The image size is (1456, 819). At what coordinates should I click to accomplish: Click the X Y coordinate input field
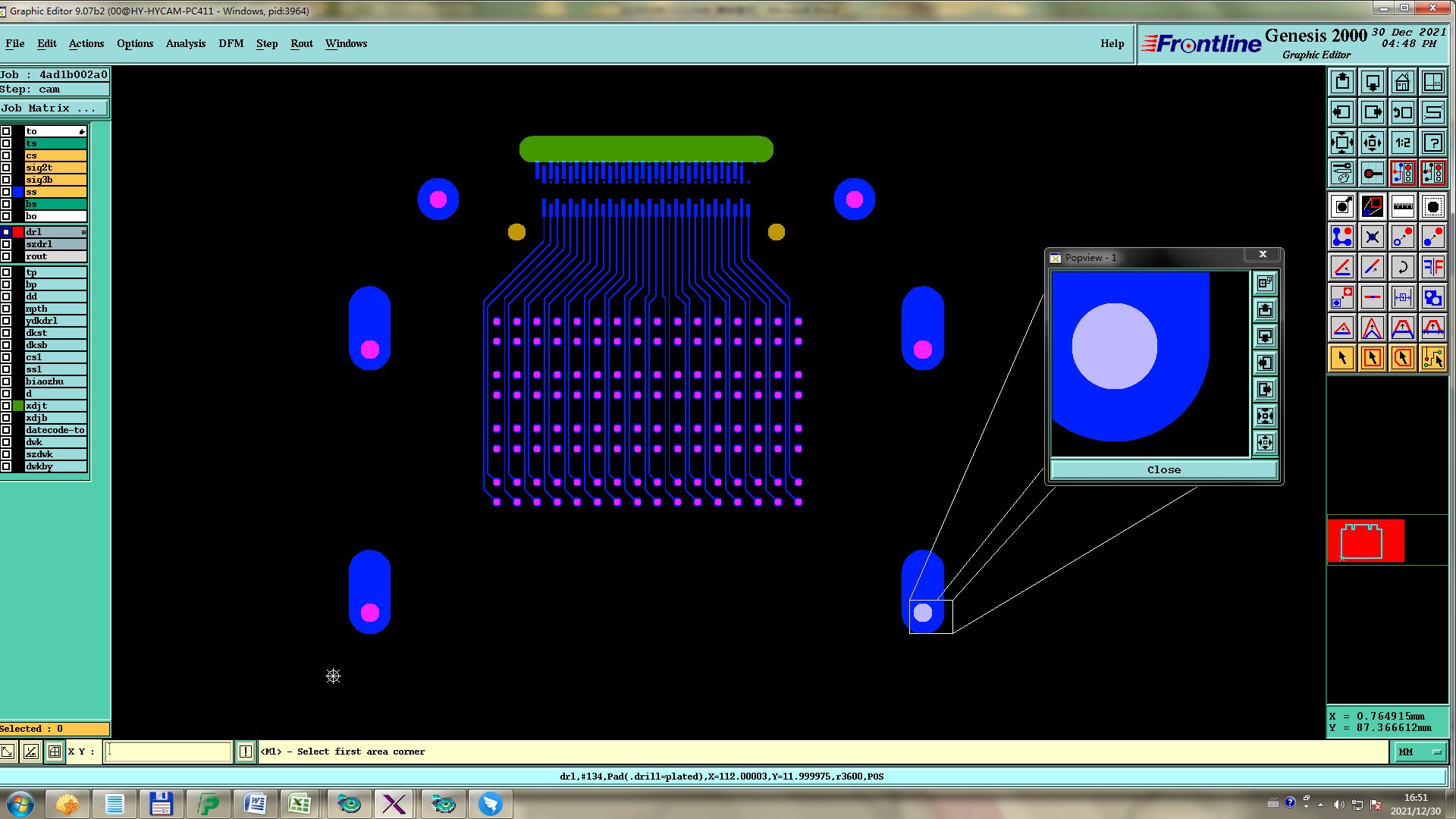[x=168, y=752]
